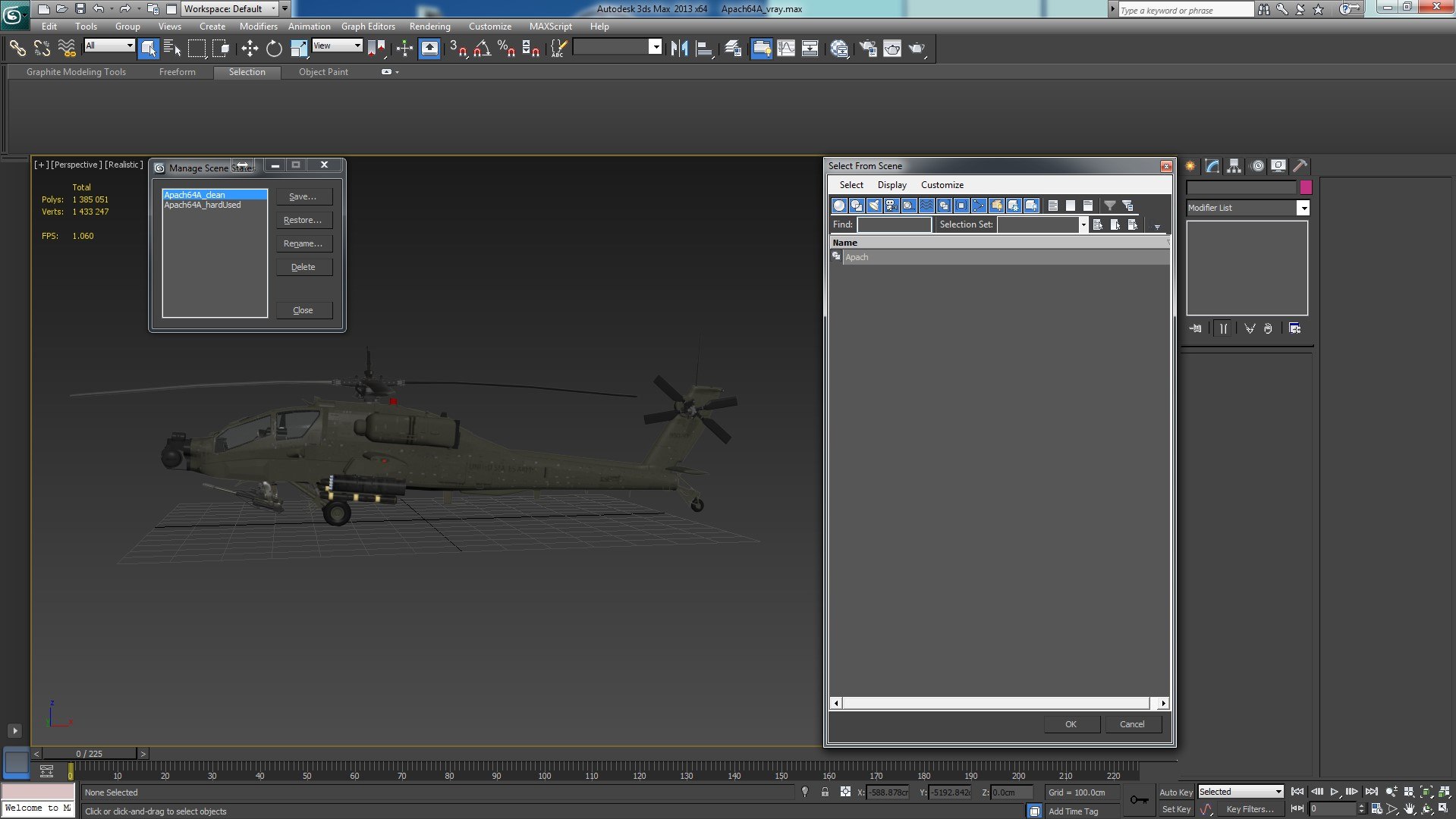Switch to the Modify command panel
Viewport: 1456px width, 819px height.
1212,166
